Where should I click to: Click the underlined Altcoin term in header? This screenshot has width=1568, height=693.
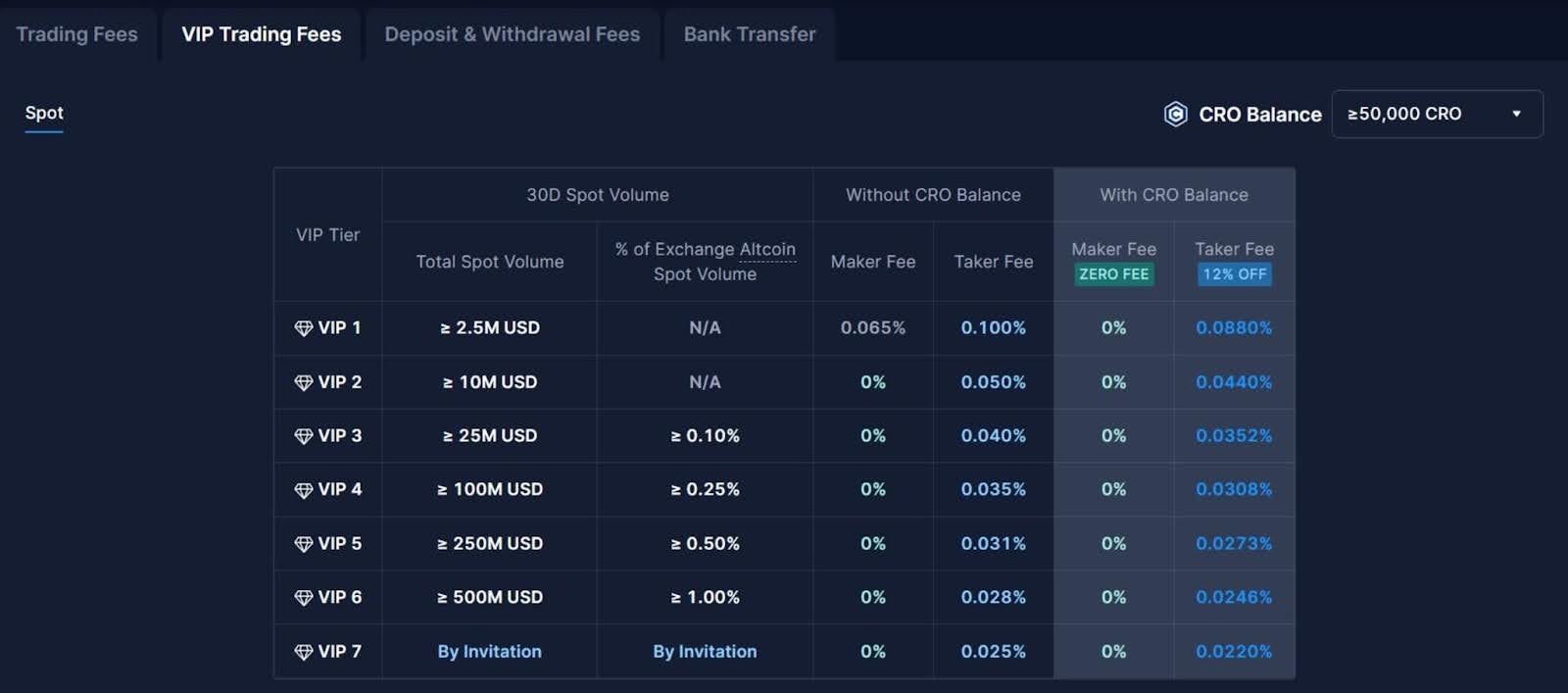767,250
